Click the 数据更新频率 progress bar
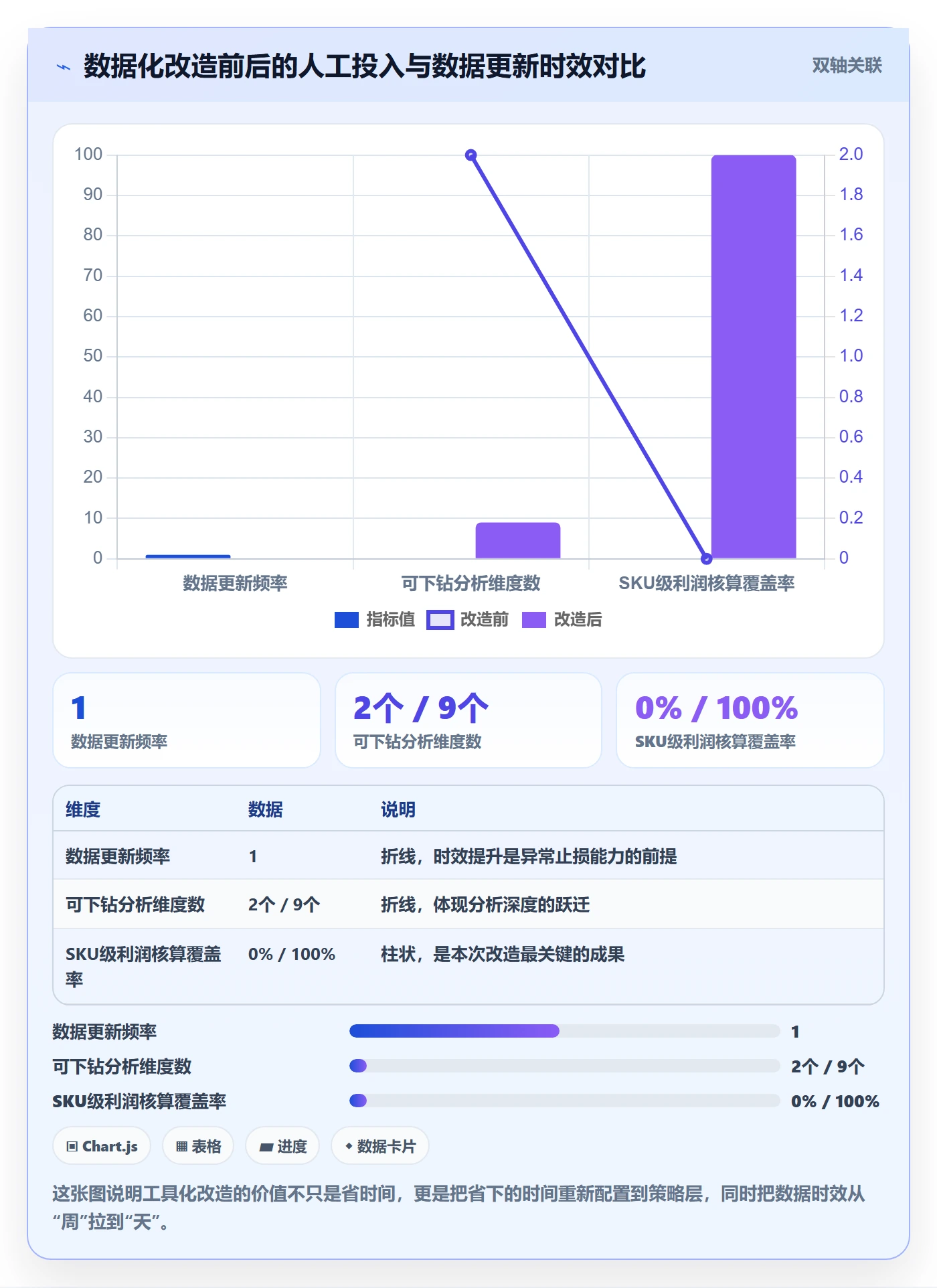Image resolution: width=937 pixels, height=1288 pixels. [x=565, y=1031]
